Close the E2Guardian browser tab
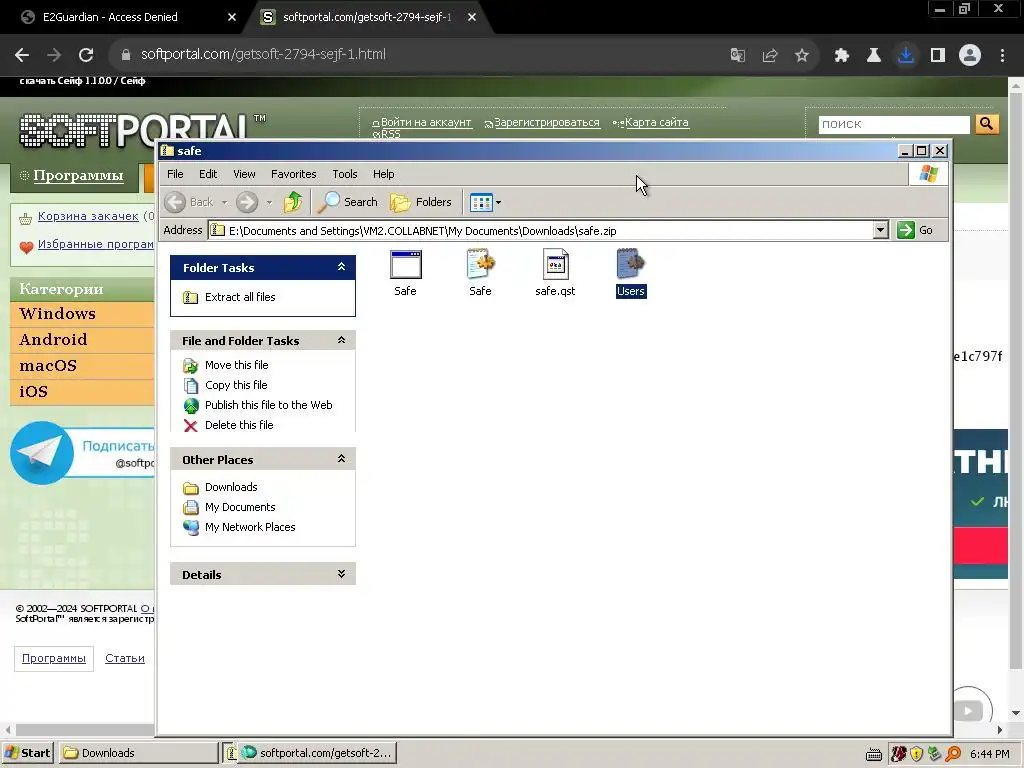Screen dimensions: 1024x768 tap(232, 17)
